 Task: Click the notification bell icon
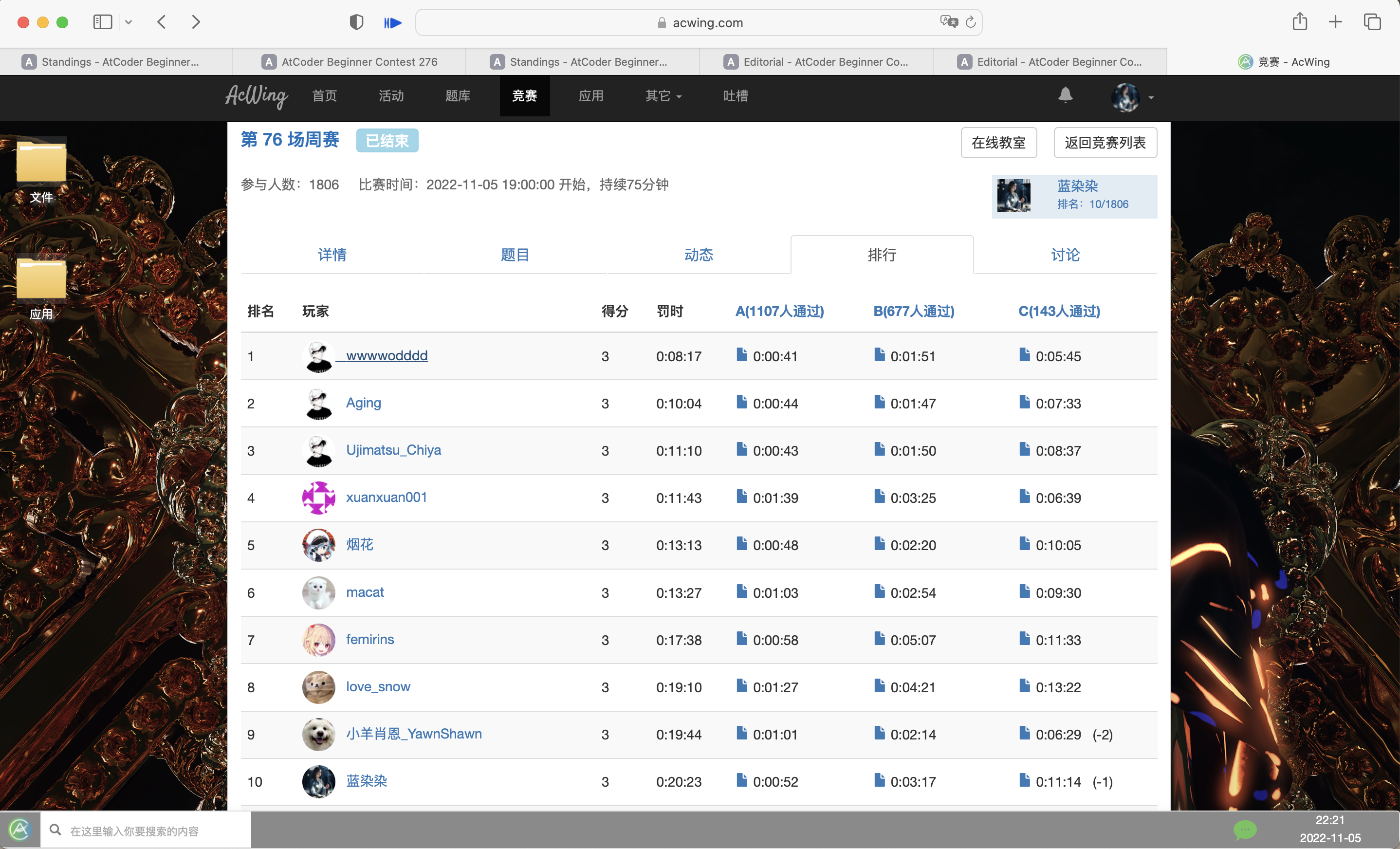[1065, 95]
